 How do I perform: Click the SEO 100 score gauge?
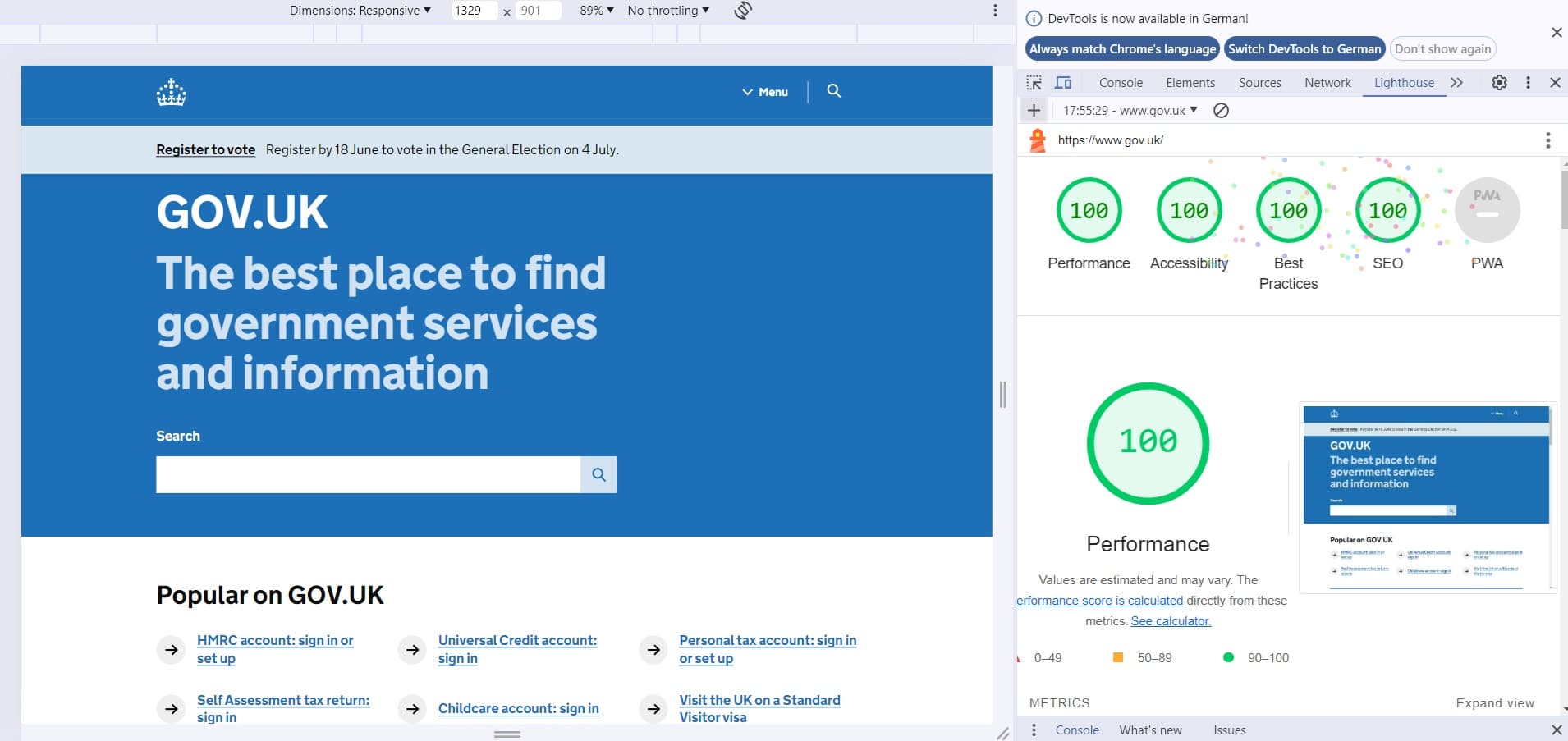coord(1387,210)
